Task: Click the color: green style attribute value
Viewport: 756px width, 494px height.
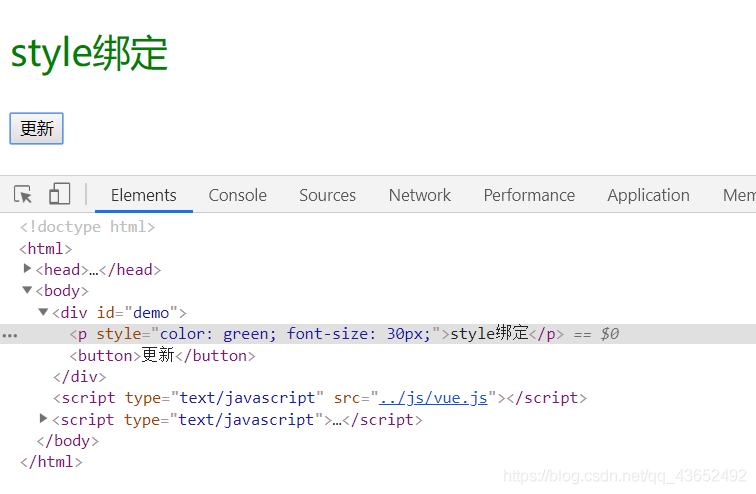Action: tap(218, 334)
